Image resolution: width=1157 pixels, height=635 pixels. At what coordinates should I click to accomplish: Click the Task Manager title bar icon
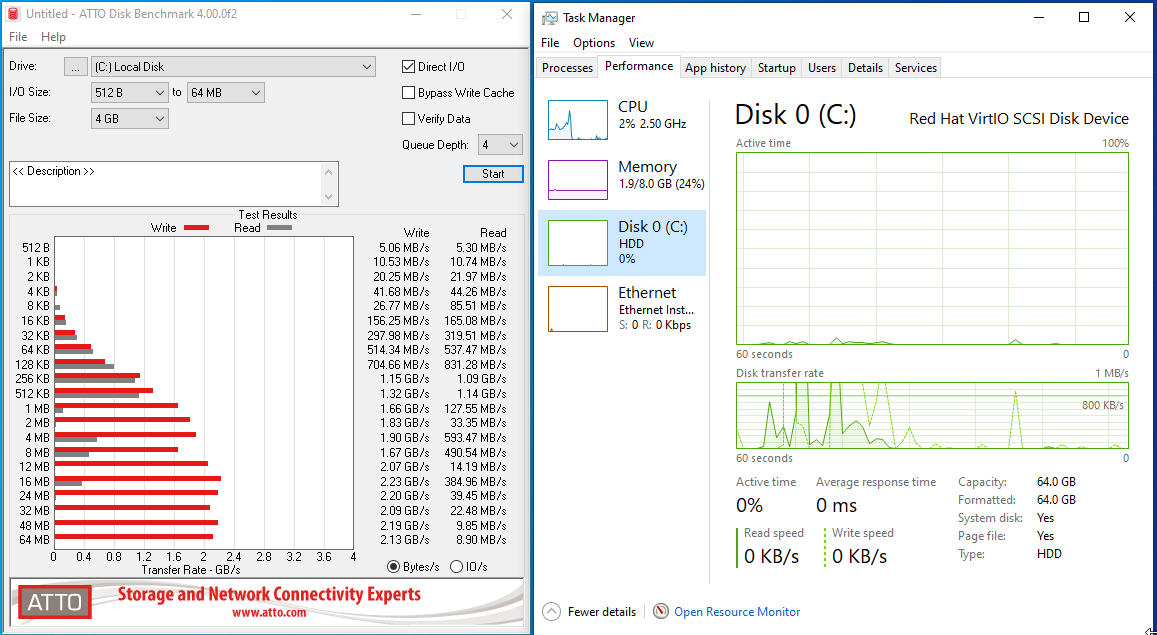(550, 18)
